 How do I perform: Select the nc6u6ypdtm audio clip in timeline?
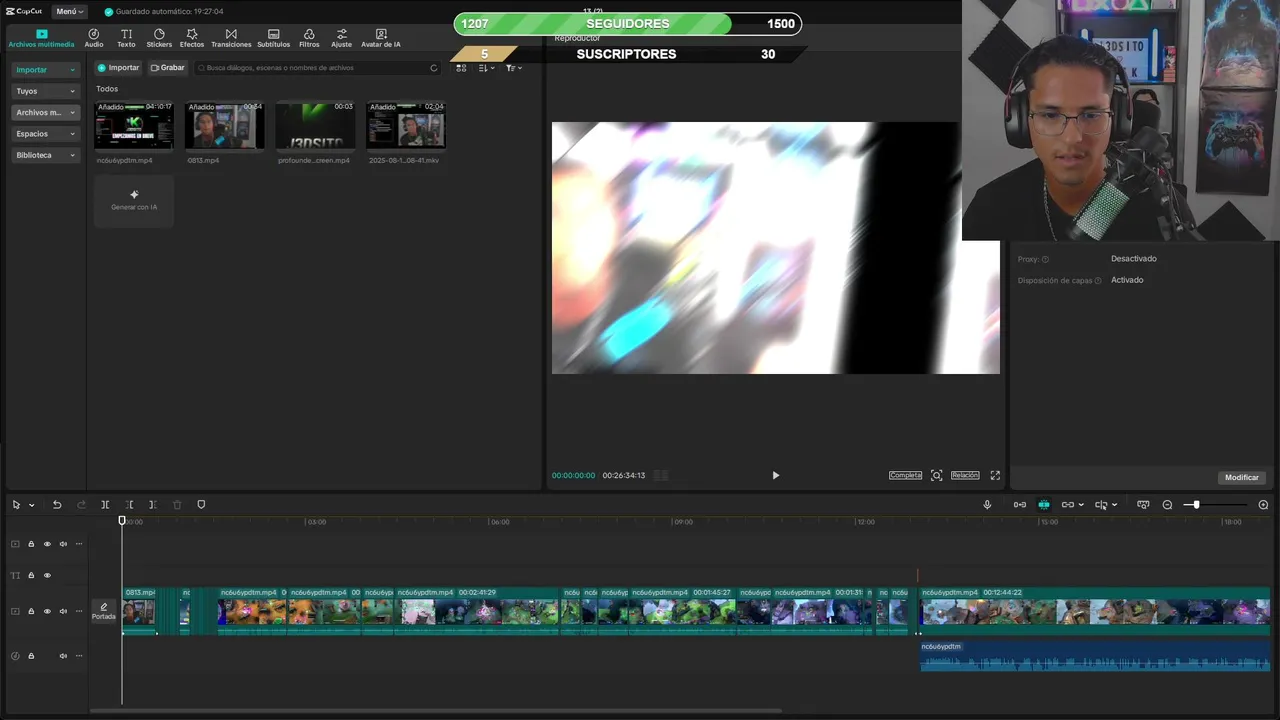point(1095,656)
